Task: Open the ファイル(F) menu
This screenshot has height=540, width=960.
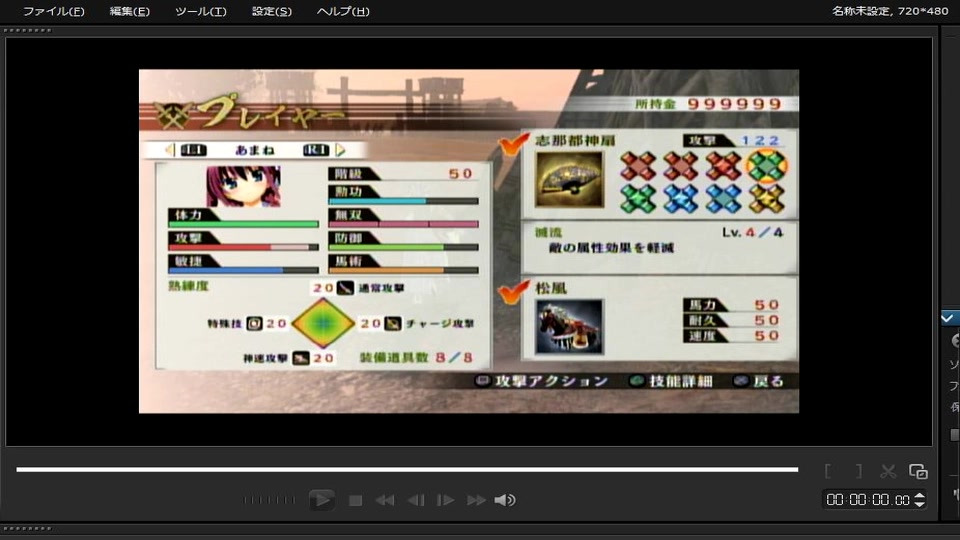Action: coord(53,11)
